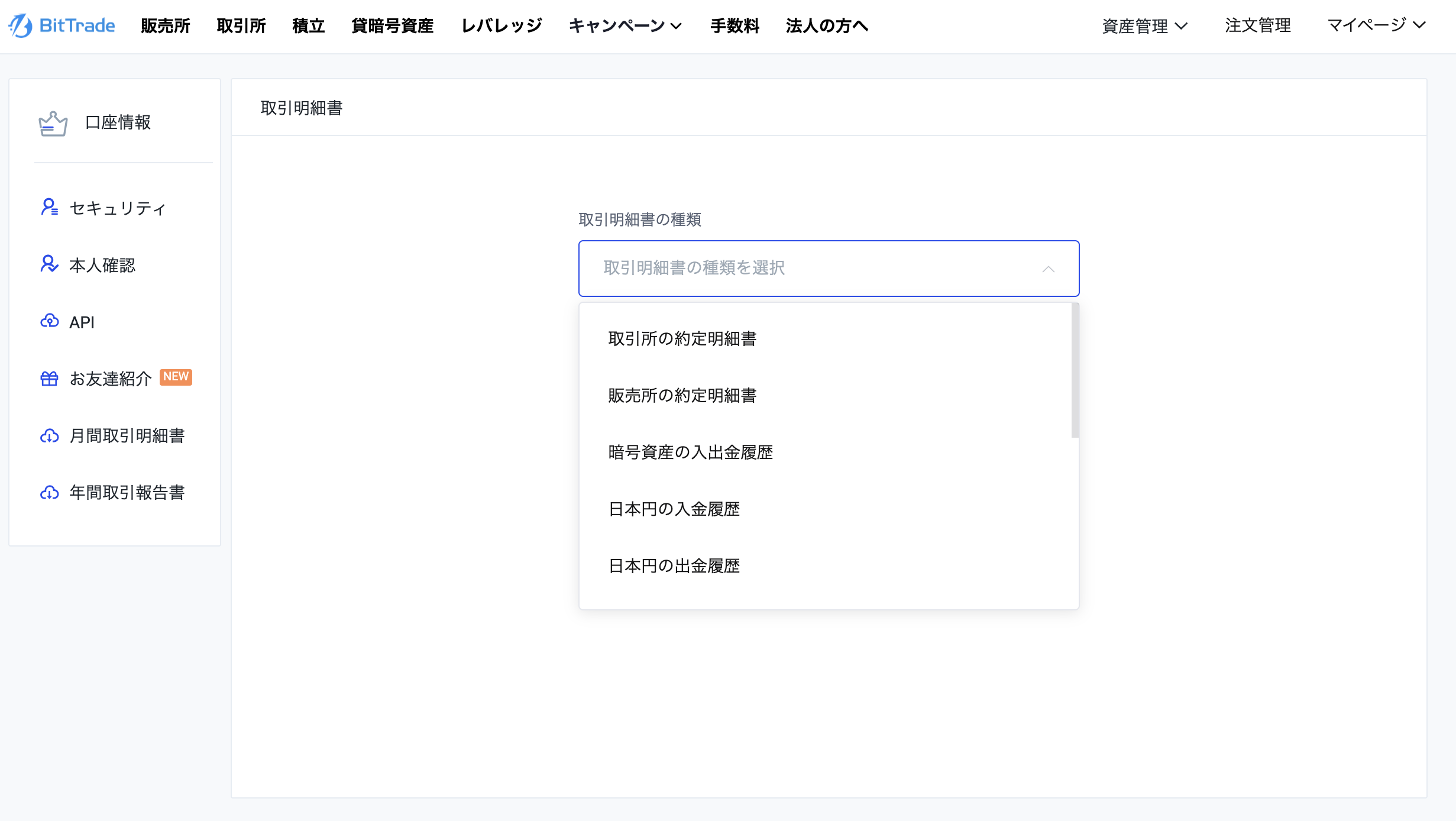Click the dropdown list scrollbar

[1075, 371]
